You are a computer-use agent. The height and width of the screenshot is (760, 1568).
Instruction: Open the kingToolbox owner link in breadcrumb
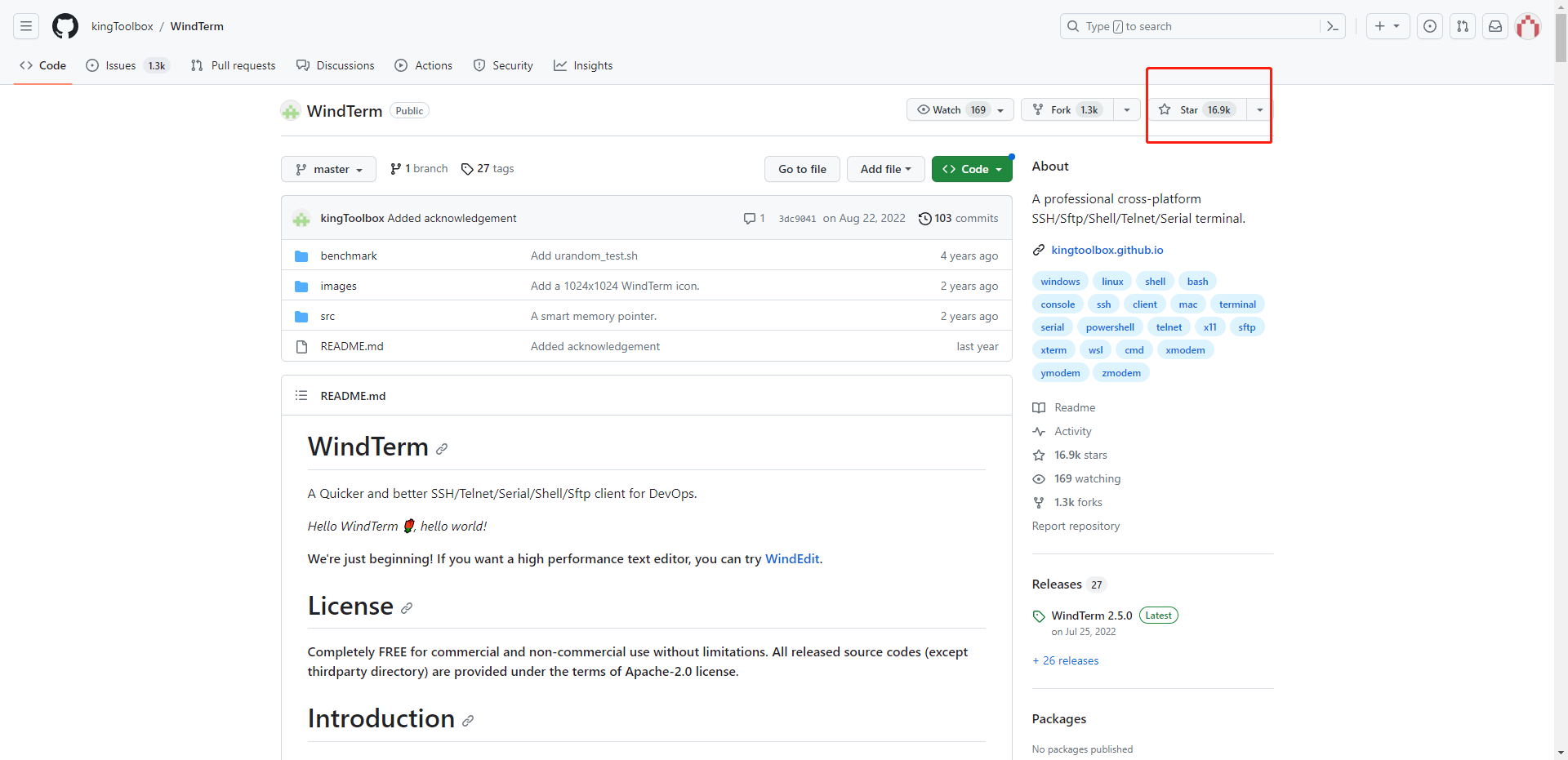[122, 26]
